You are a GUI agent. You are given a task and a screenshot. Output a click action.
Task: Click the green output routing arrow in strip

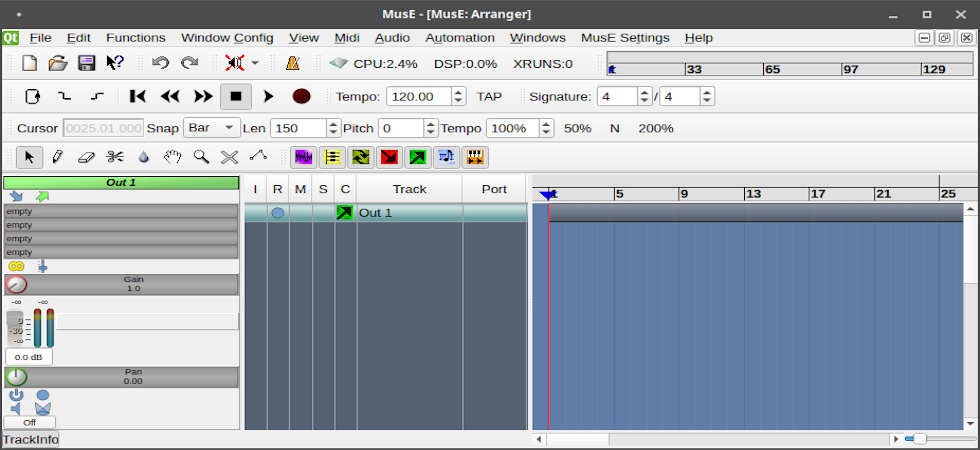click(x=42, y=196)
